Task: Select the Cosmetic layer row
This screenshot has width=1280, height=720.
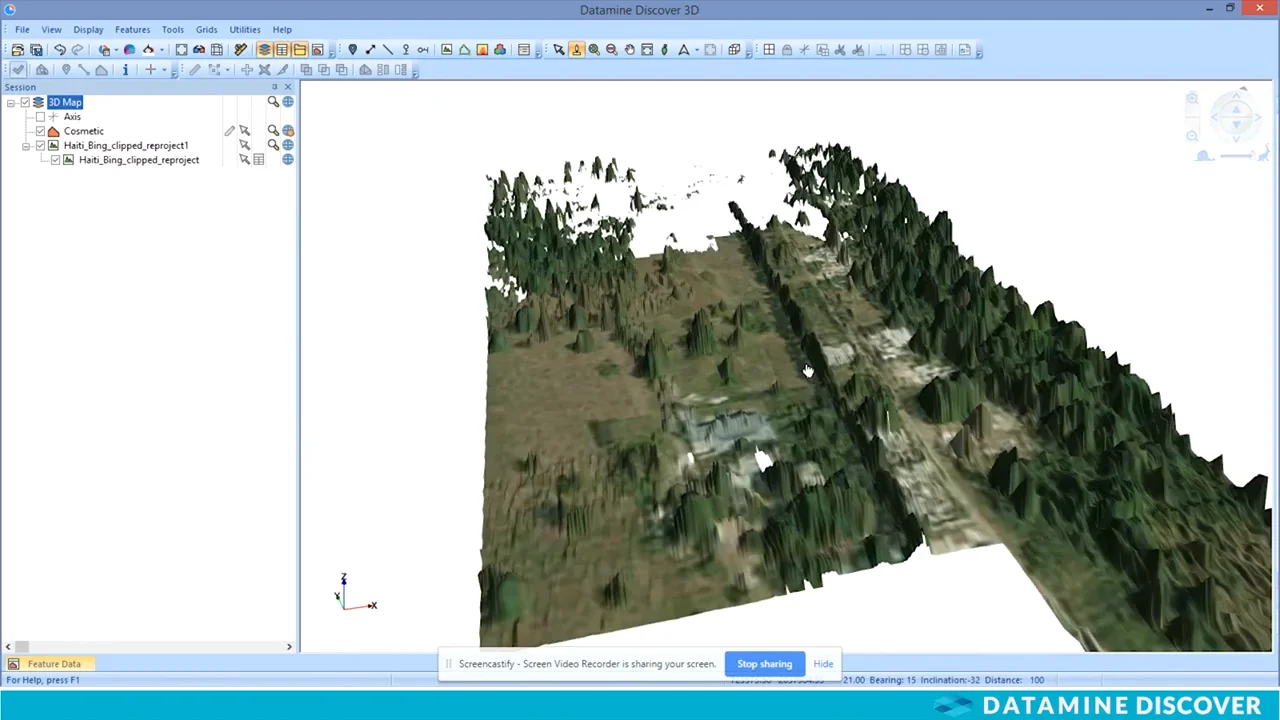Action: [x=84, y=131]
